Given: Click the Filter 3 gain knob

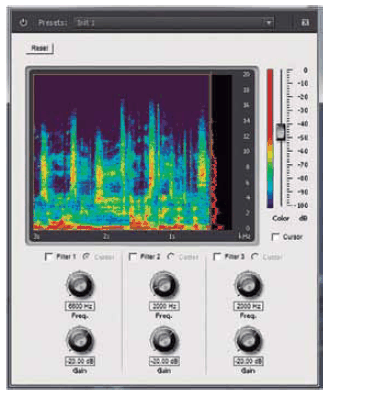Looking at the screenshot, I should [248, 341].
